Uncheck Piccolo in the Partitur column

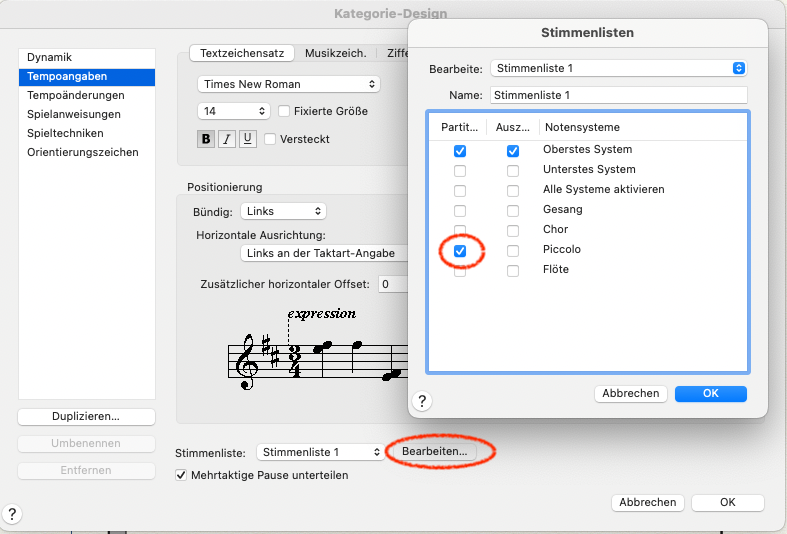tap(460, 250)
